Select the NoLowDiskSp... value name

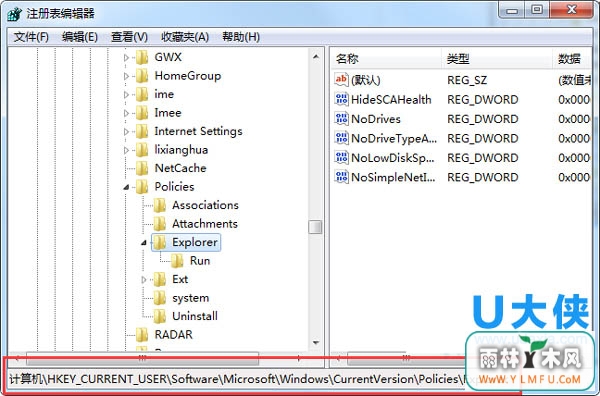point(393,158)
